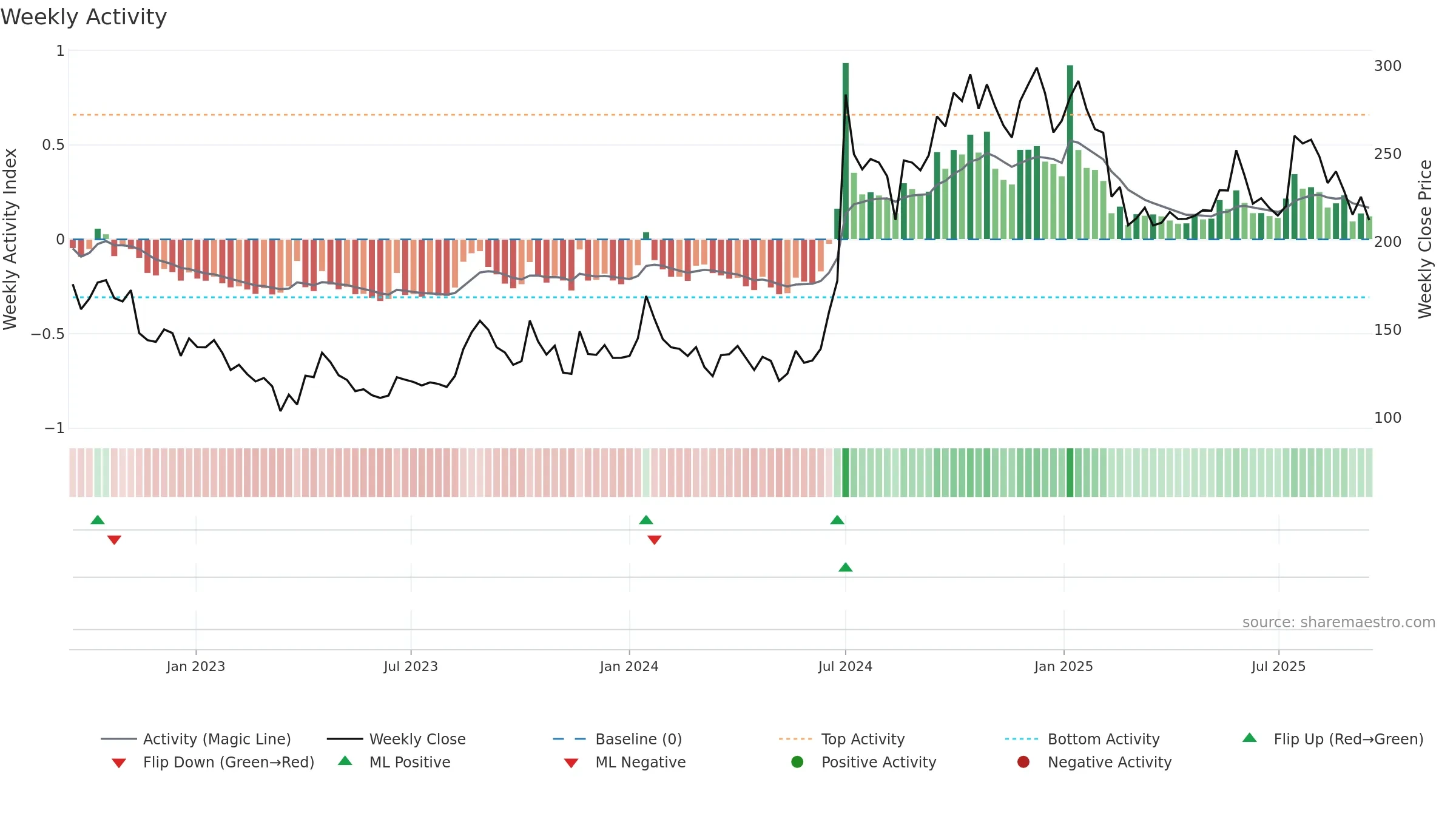Click the −0.5 activity index tick label
1456x819 pixels.
click(x=48, y=334)
